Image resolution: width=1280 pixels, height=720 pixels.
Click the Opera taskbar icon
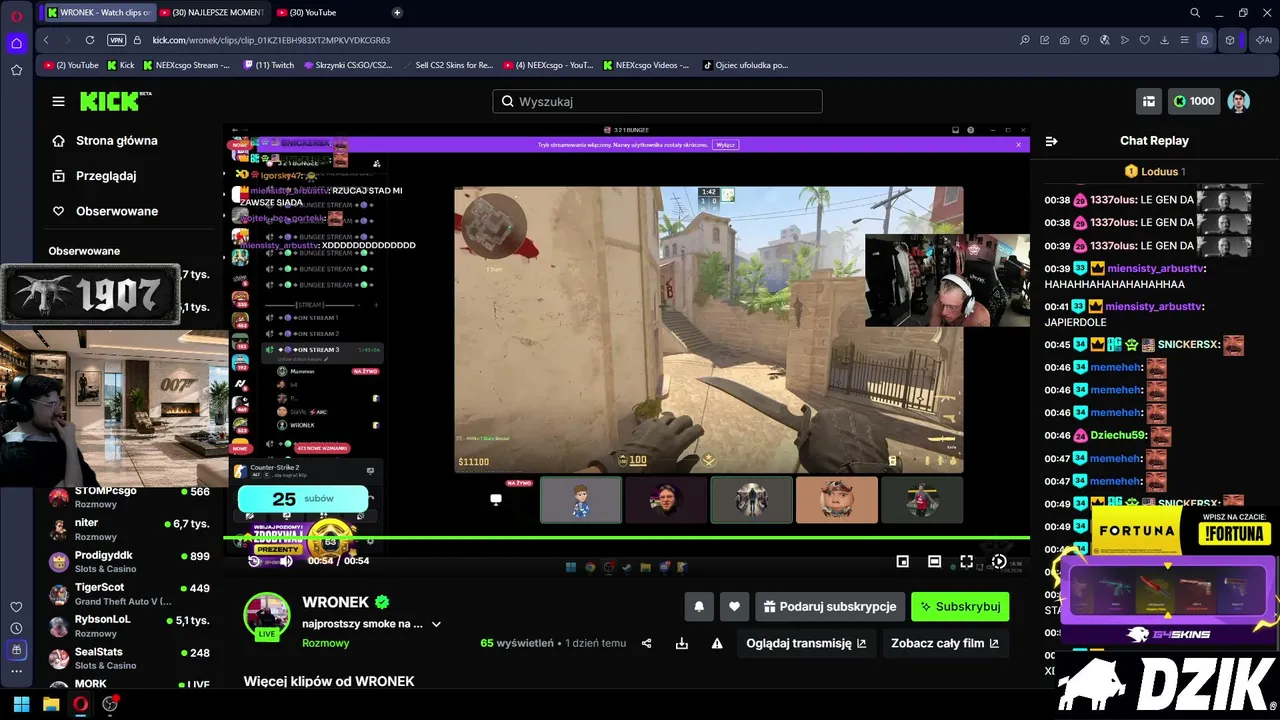click(80, 704)
